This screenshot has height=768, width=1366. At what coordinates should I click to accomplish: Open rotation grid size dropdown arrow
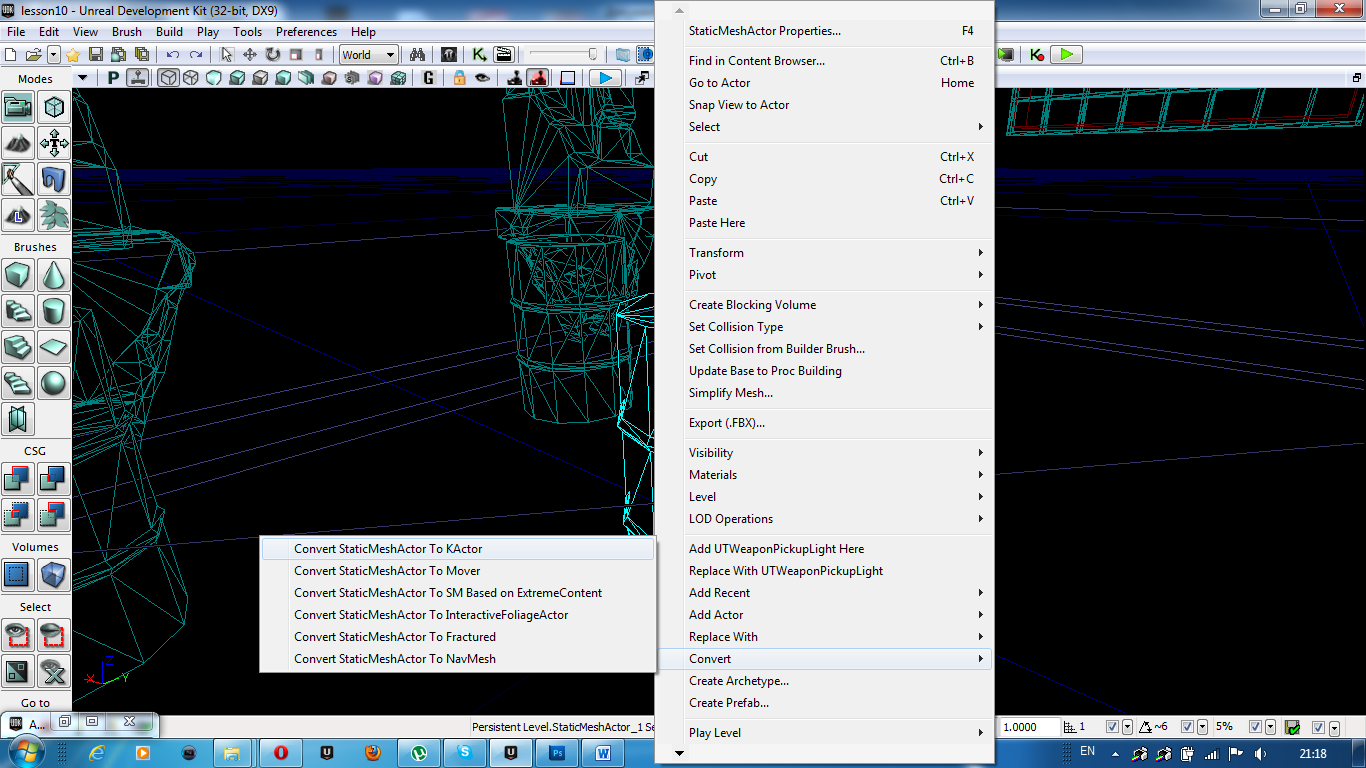(1202, 727)
